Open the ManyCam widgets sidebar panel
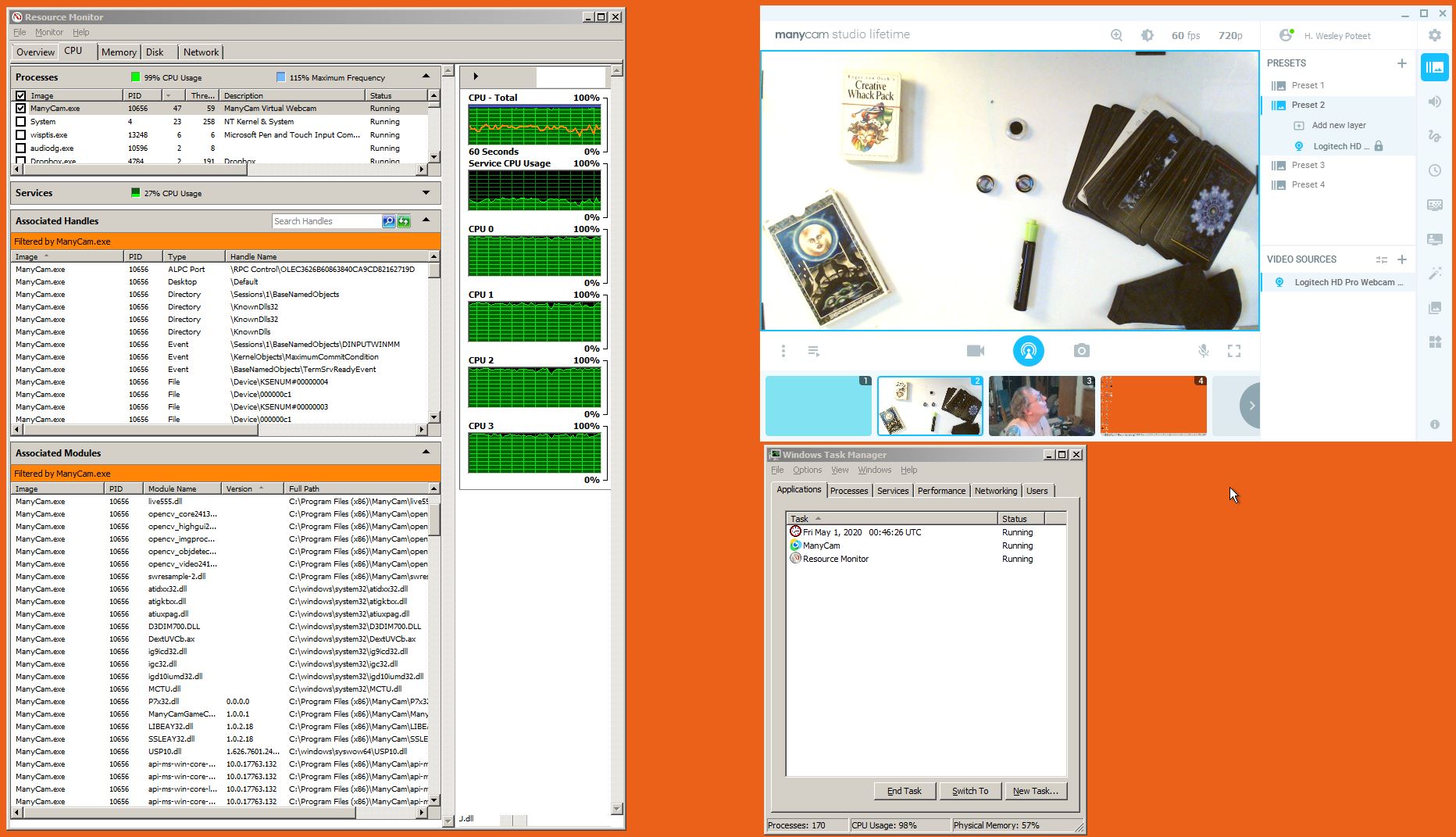The image size is (1456, 837). pyautogui.click(x=1435, y=342)
